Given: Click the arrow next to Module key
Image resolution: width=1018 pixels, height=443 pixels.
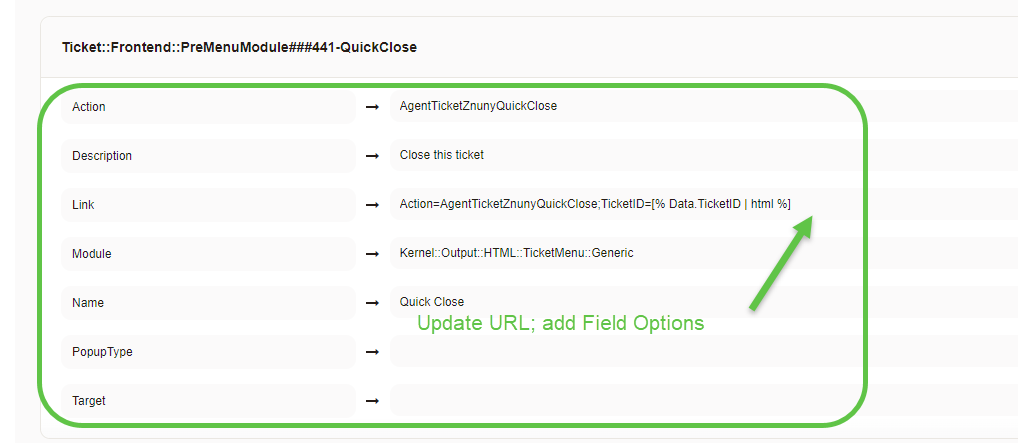Looking at the screenshot, I should coord(372,253).
